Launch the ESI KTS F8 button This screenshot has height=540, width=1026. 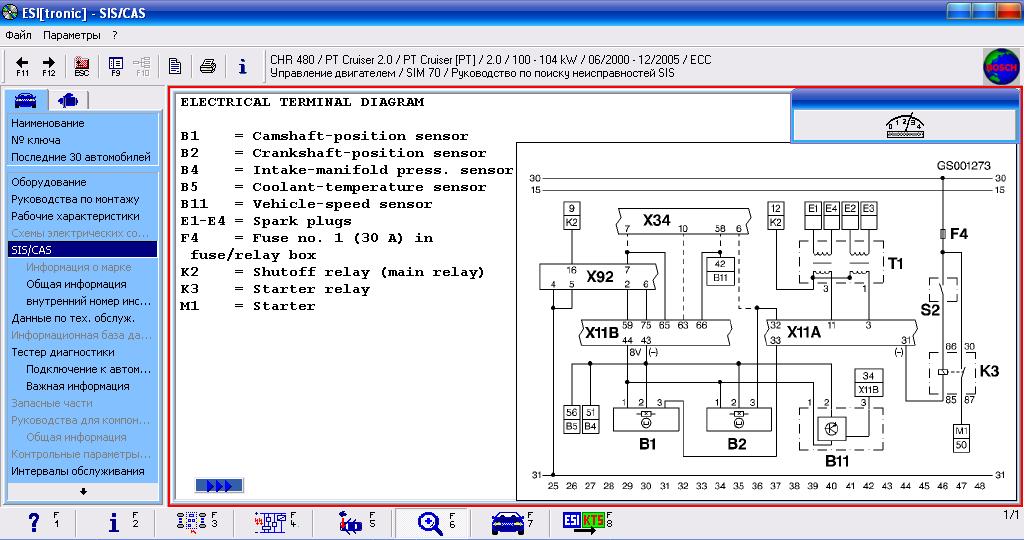point(583,522)
